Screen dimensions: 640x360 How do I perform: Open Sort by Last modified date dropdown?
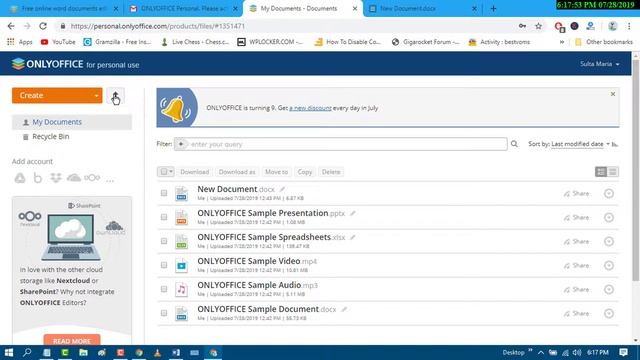tap(580, 144)
